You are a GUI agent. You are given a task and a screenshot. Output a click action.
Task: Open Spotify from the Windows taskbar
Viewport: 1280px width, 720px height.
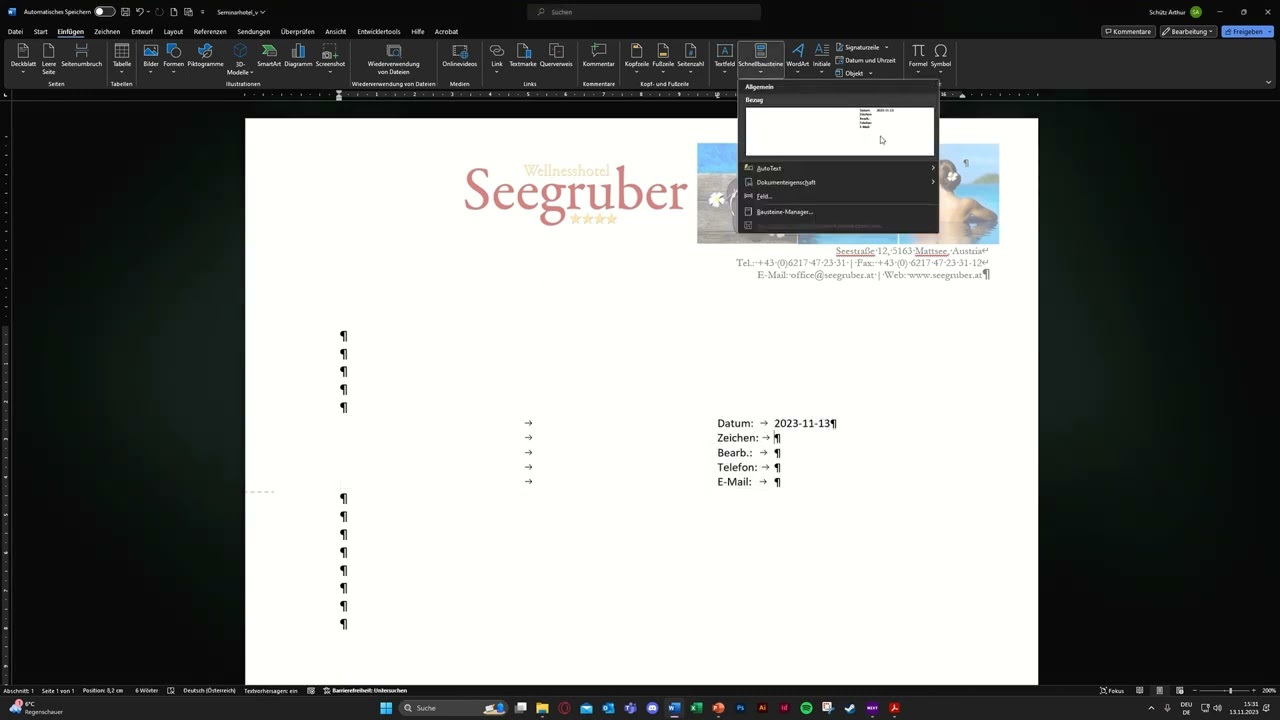click(x=806, y=708)
